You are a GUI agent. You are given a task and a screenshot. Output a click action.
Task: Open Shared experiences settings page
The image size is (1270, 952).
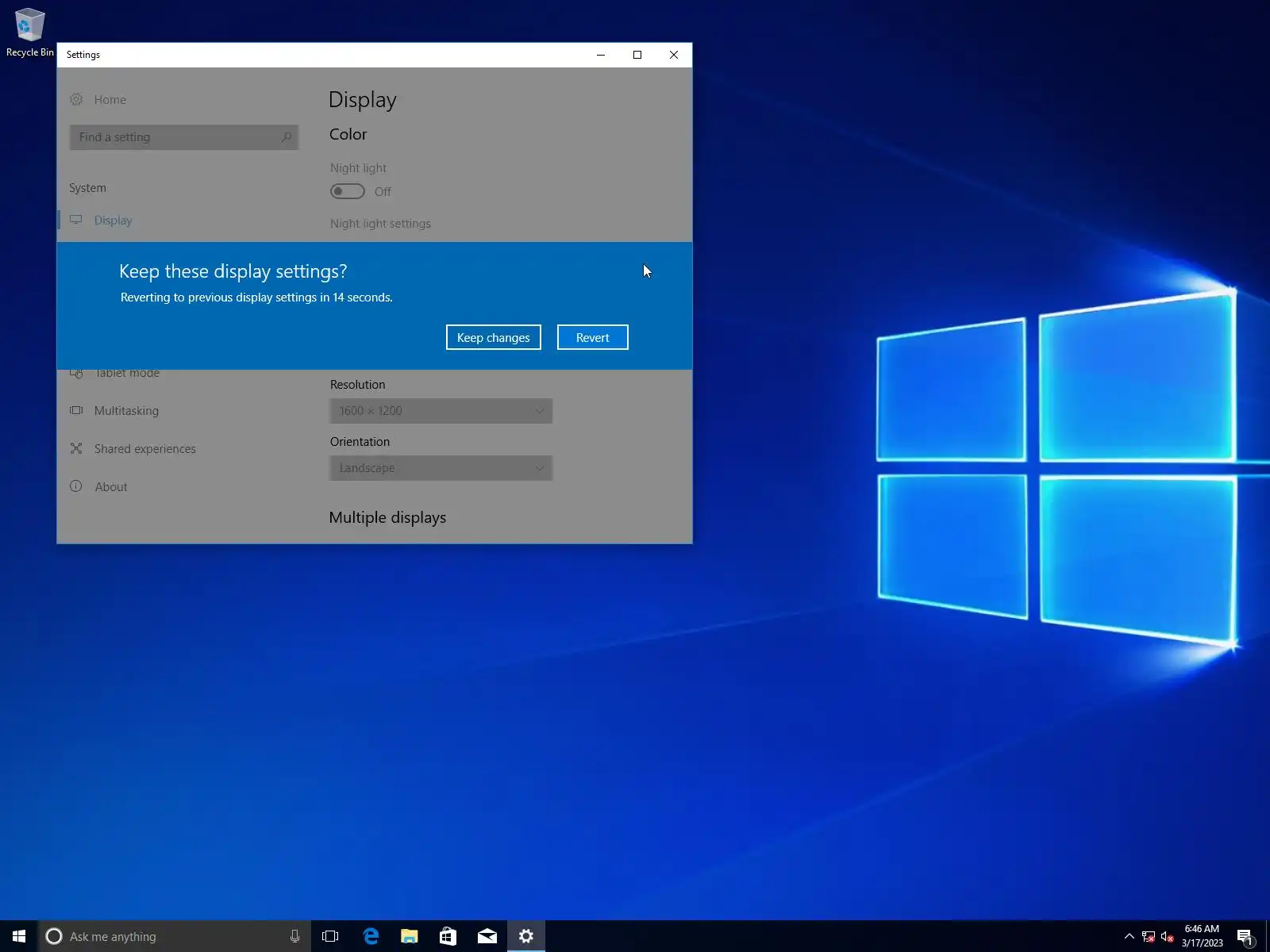coord(144,448)
